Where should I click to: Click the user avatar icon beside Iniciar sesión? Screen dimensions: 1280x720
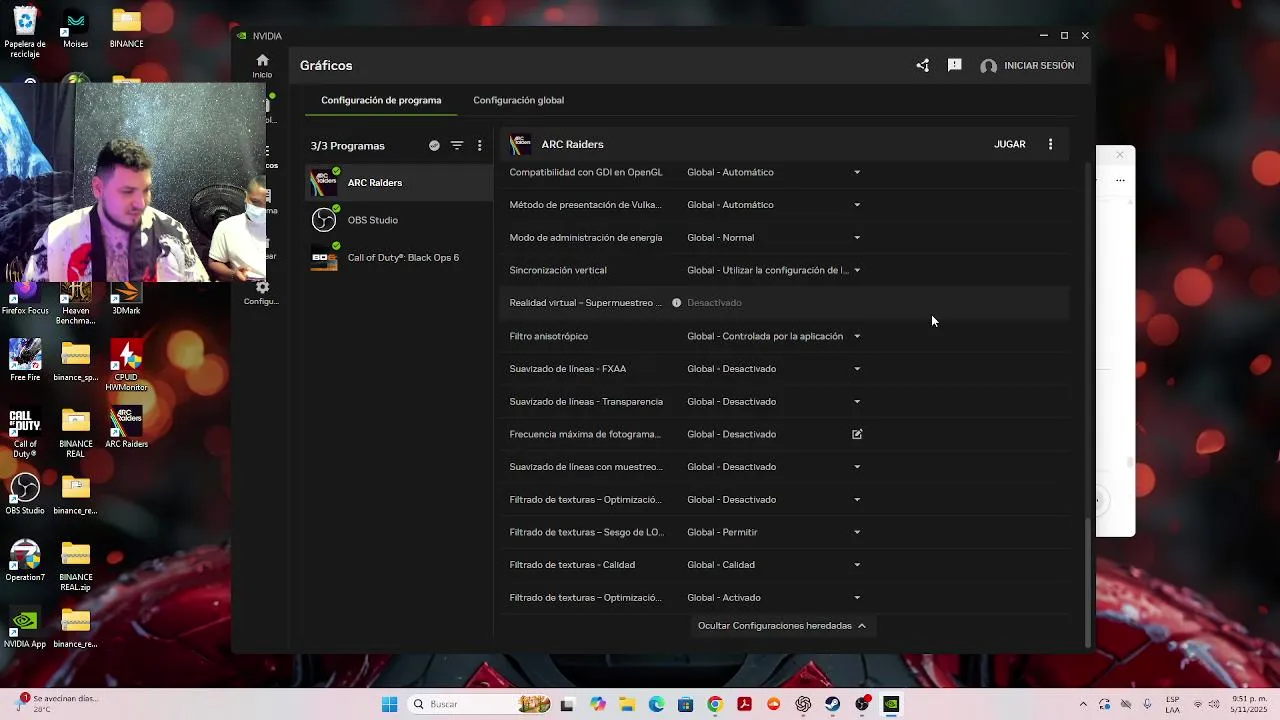(x=988, y=66)
